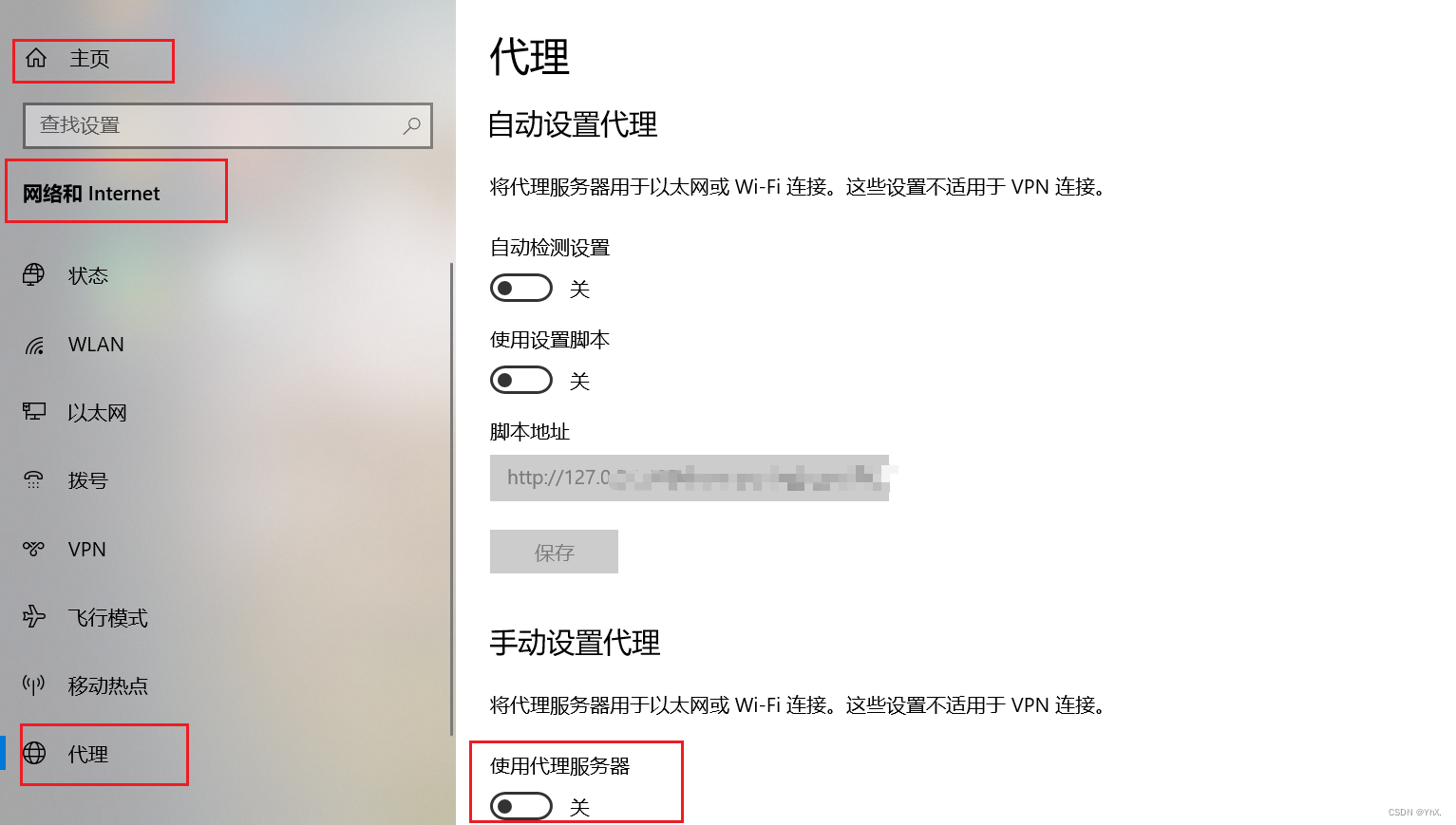Click the 脚本地址 address field
1456x825 pixels.
[x=690, y=478]
